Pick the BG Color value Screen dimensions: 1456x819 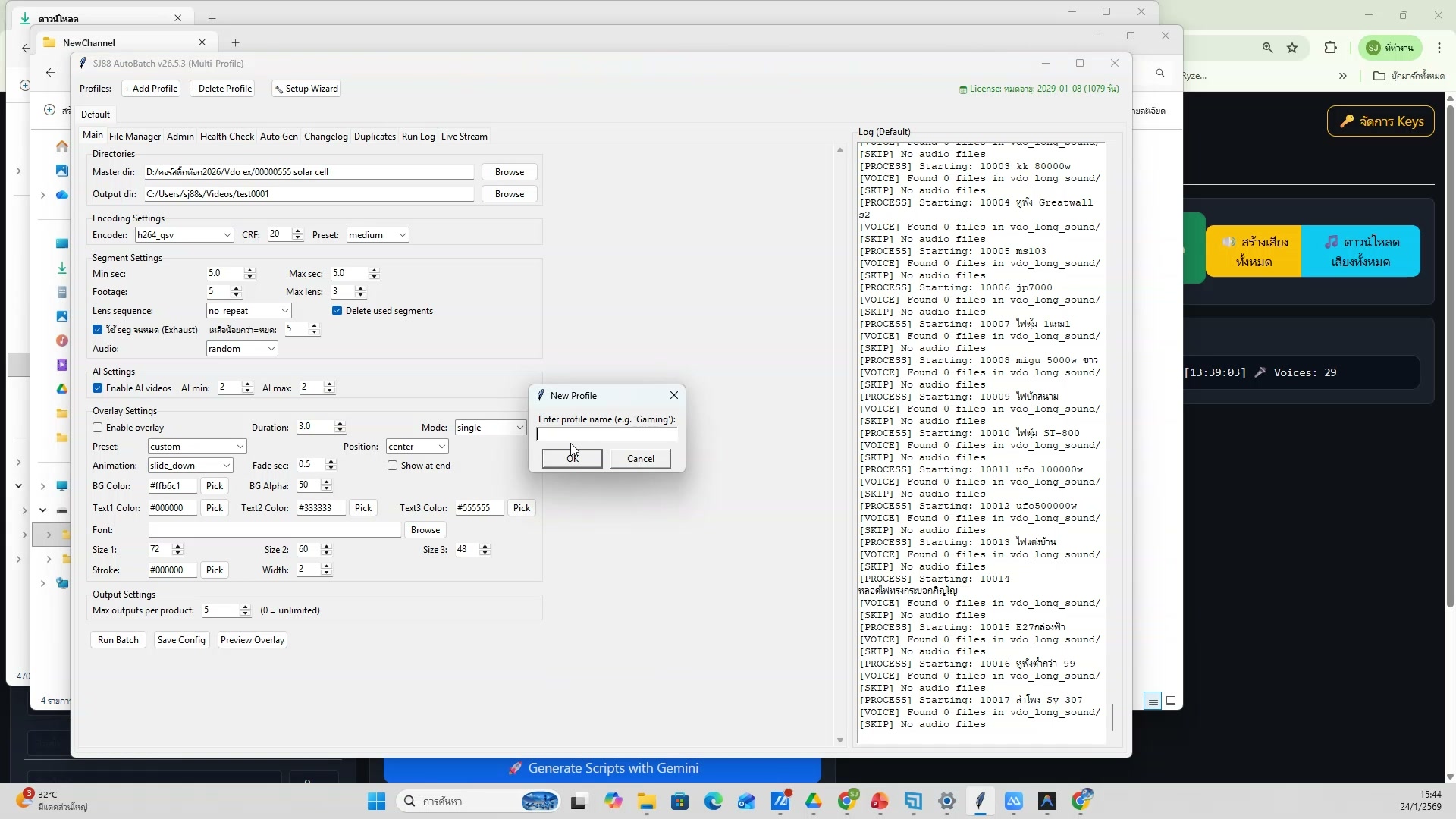pyautogui.click(x=215, y=486)
